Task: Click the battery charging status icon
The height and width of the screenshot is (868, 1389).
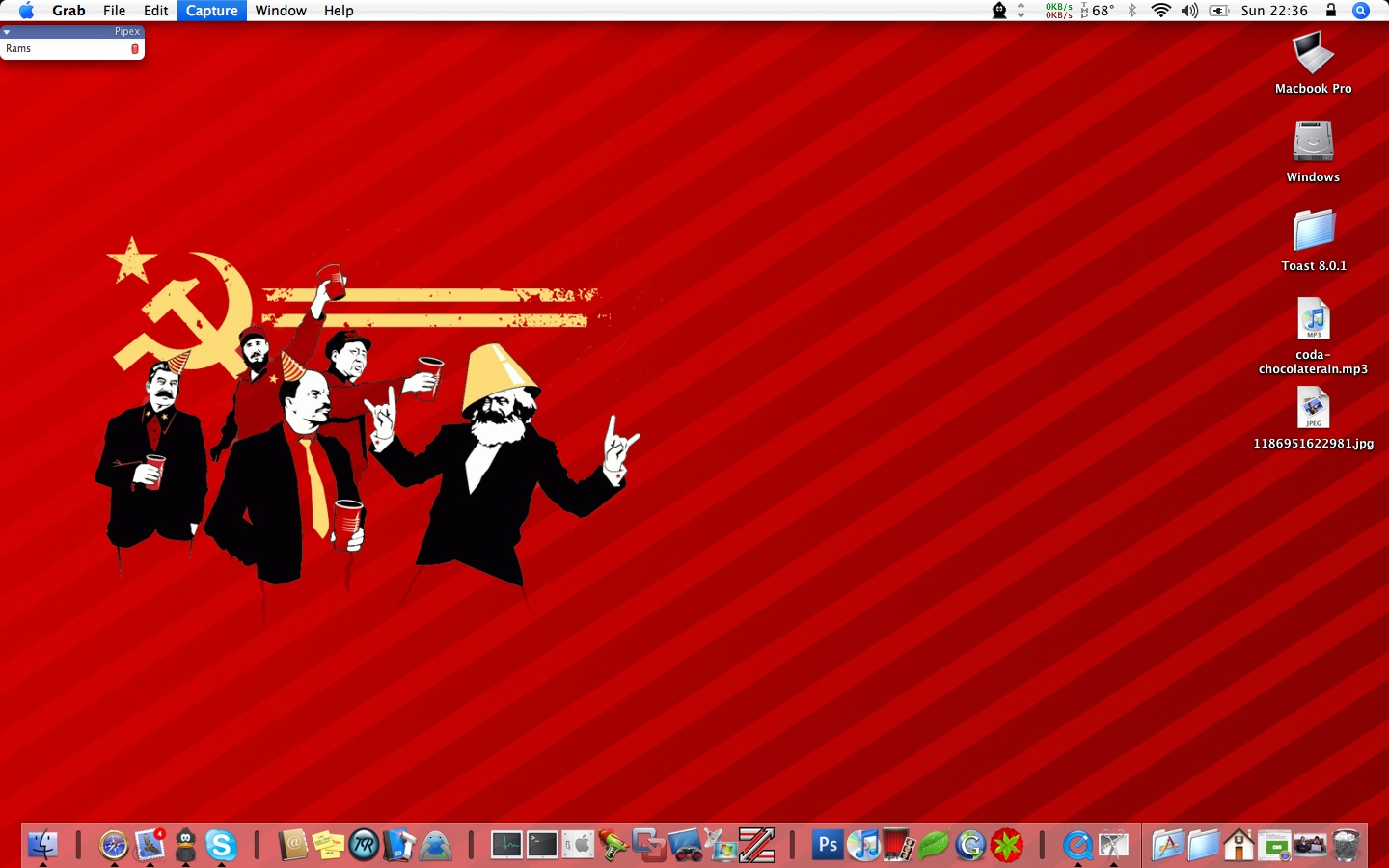Action: 1219,11
